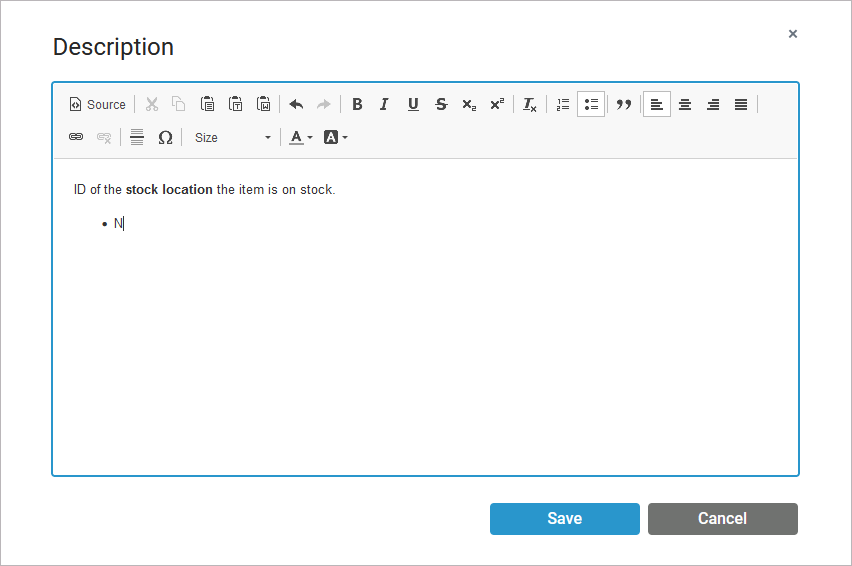Remove formatting with the Tx icon
Image resolution: width=852 pixels, height=566 pixels.
(530, 104)
